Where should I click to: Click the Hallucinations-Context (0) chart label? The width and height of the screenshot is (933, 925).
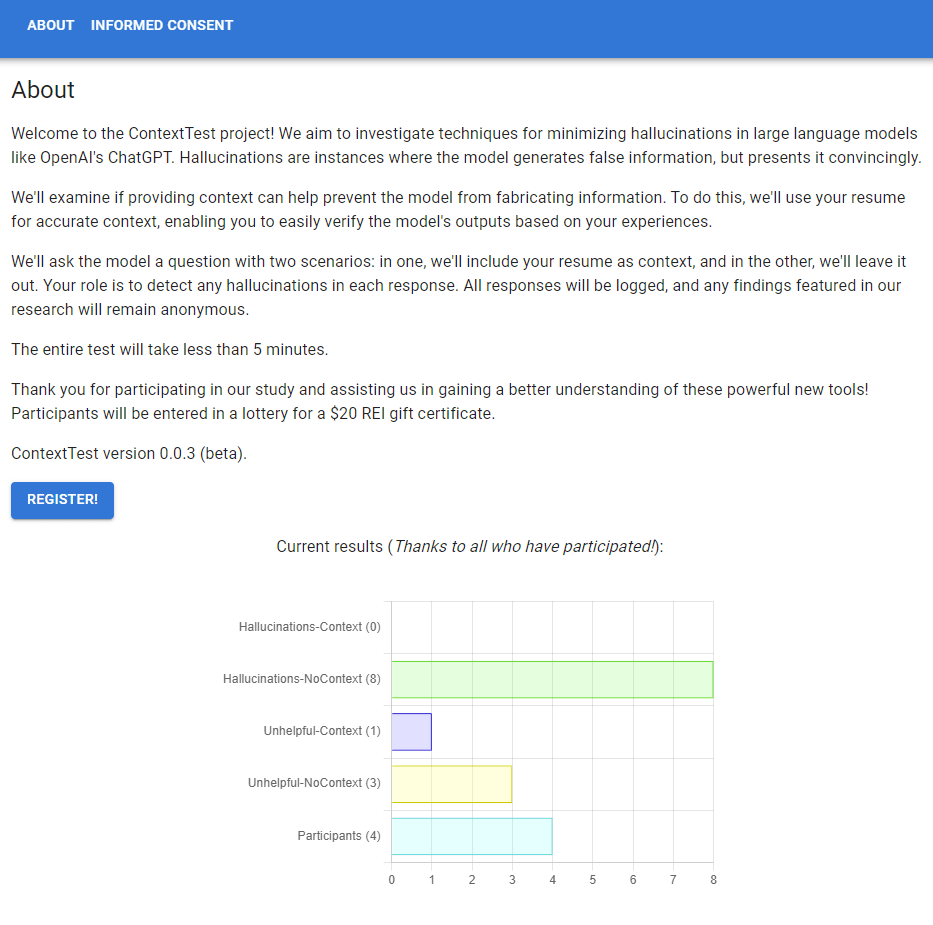click(x=310, y=627)
